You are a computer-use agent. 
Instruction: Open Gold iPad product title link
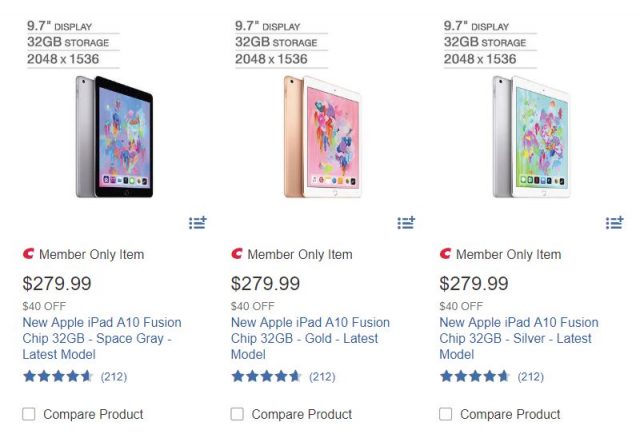[306, 339]
